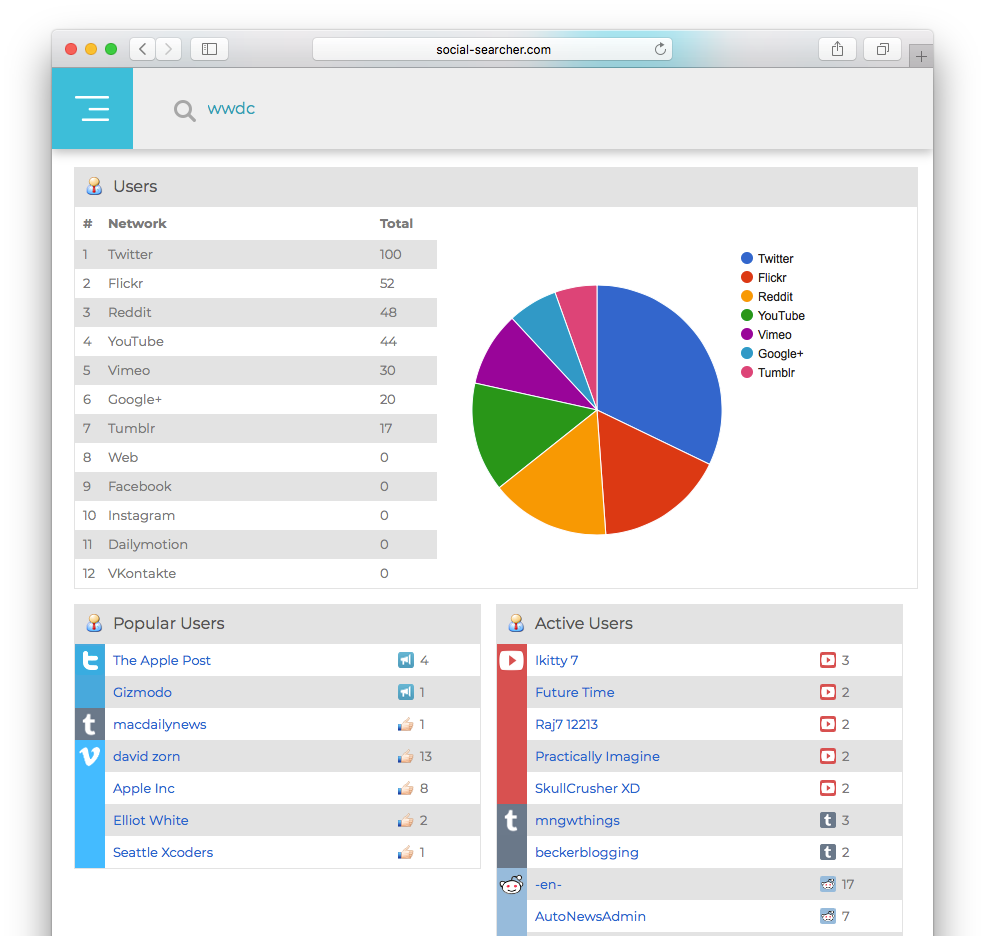This screenshot has width=989, height=936.
Task: Click the Google+ legend label
Action: click(780, 353)
